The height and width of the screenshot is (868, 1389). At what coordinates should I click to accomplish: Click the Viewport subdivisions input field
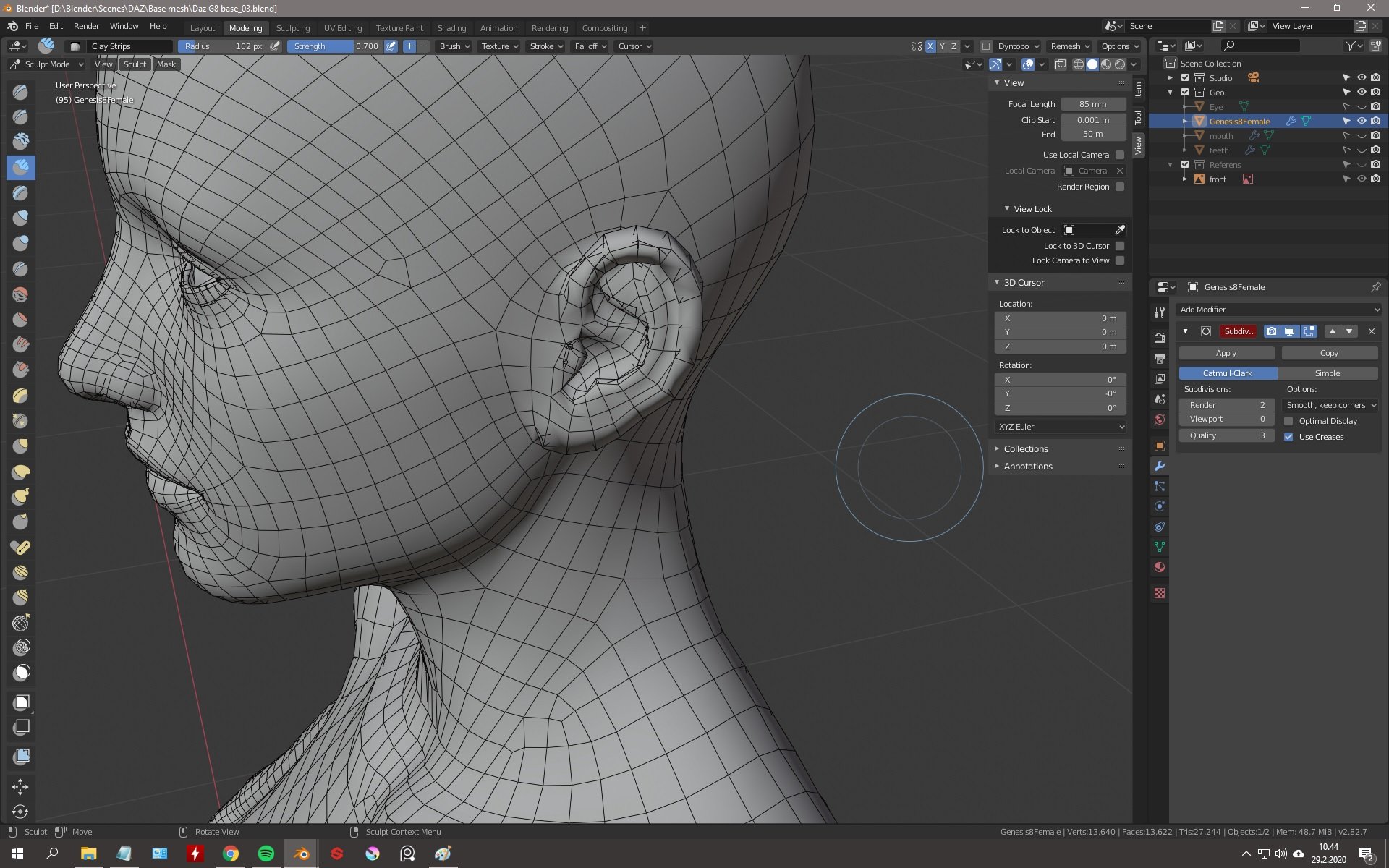point(1225,419)
